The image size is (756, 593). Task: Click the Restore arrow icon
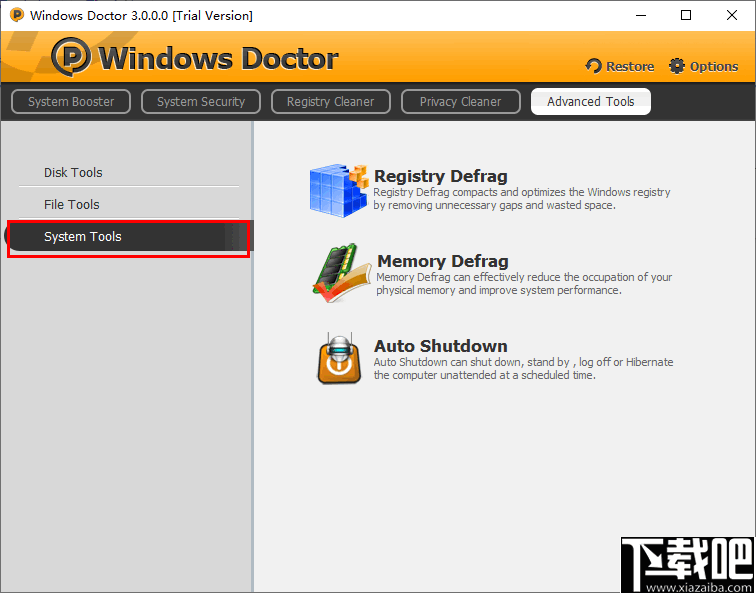click(x=594, y=66)
